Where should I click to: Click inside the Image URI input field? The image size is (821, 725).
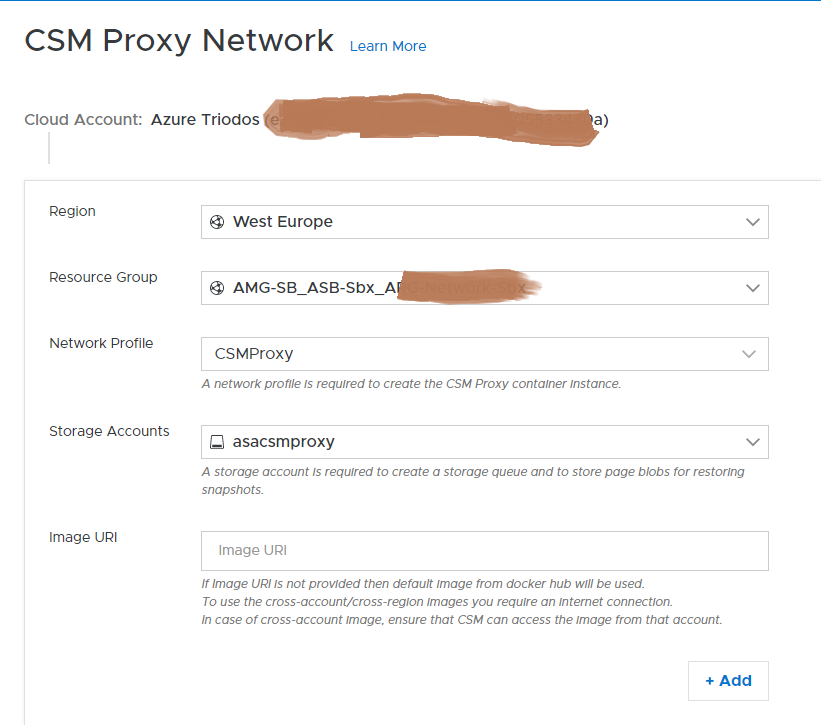(x=484, y=550)
